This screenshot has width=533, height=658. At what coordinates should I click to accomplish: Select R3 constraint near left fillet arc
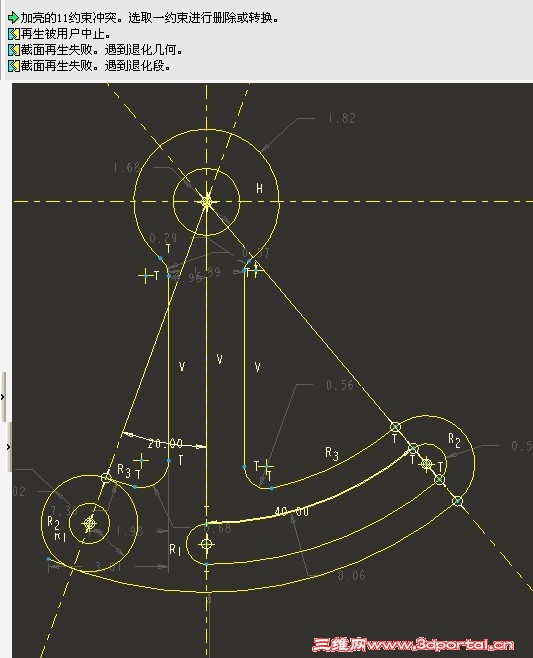[123, 470]
